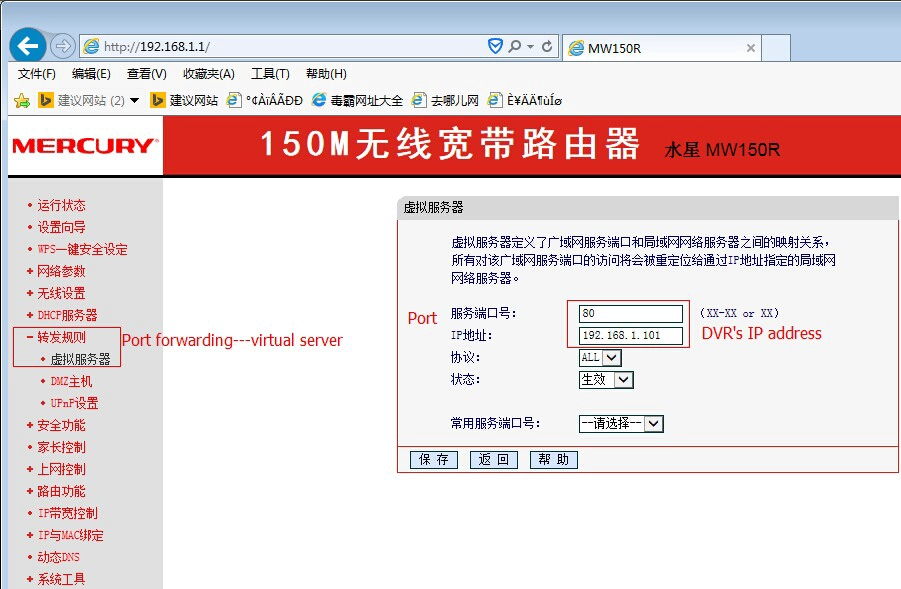Open the 建议网站 (2) favorites dropdown

89,101
